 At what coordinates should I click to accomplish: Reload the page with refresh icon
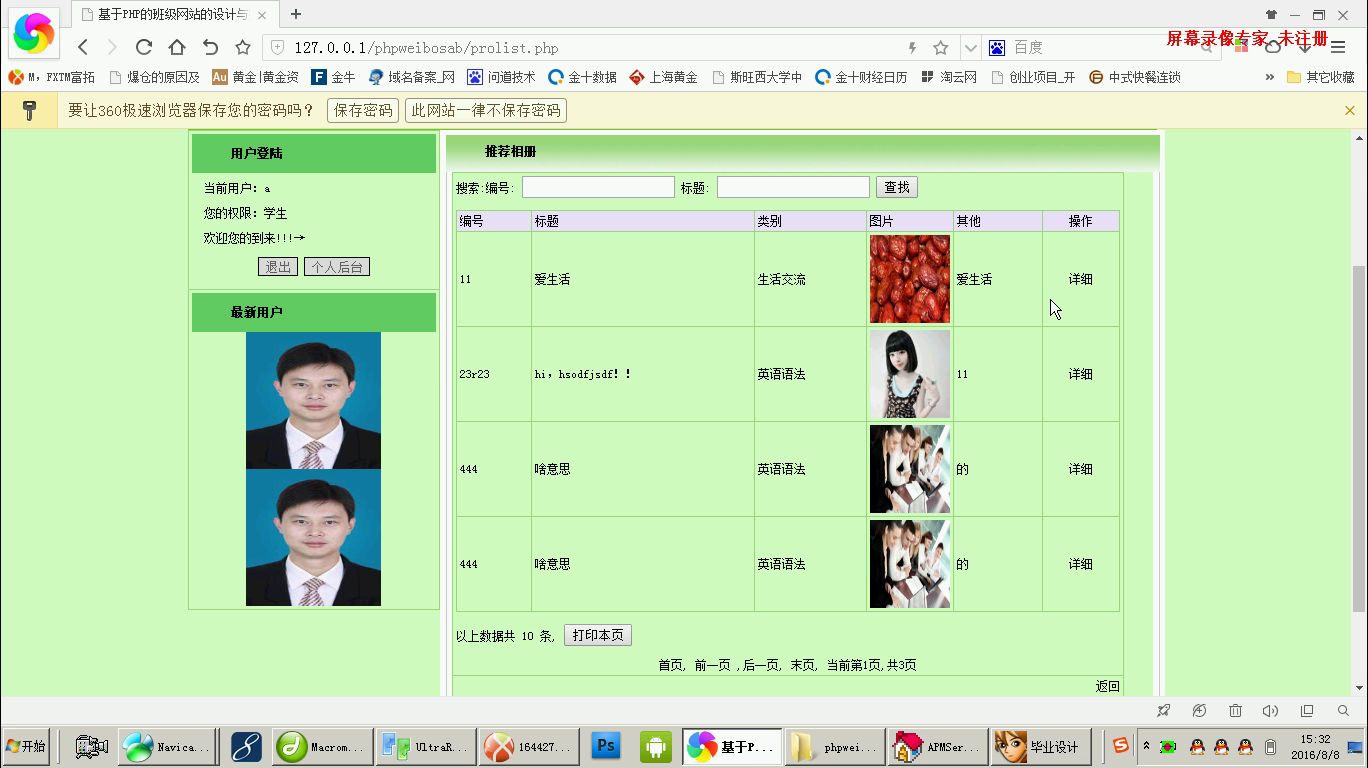[144, 47]
